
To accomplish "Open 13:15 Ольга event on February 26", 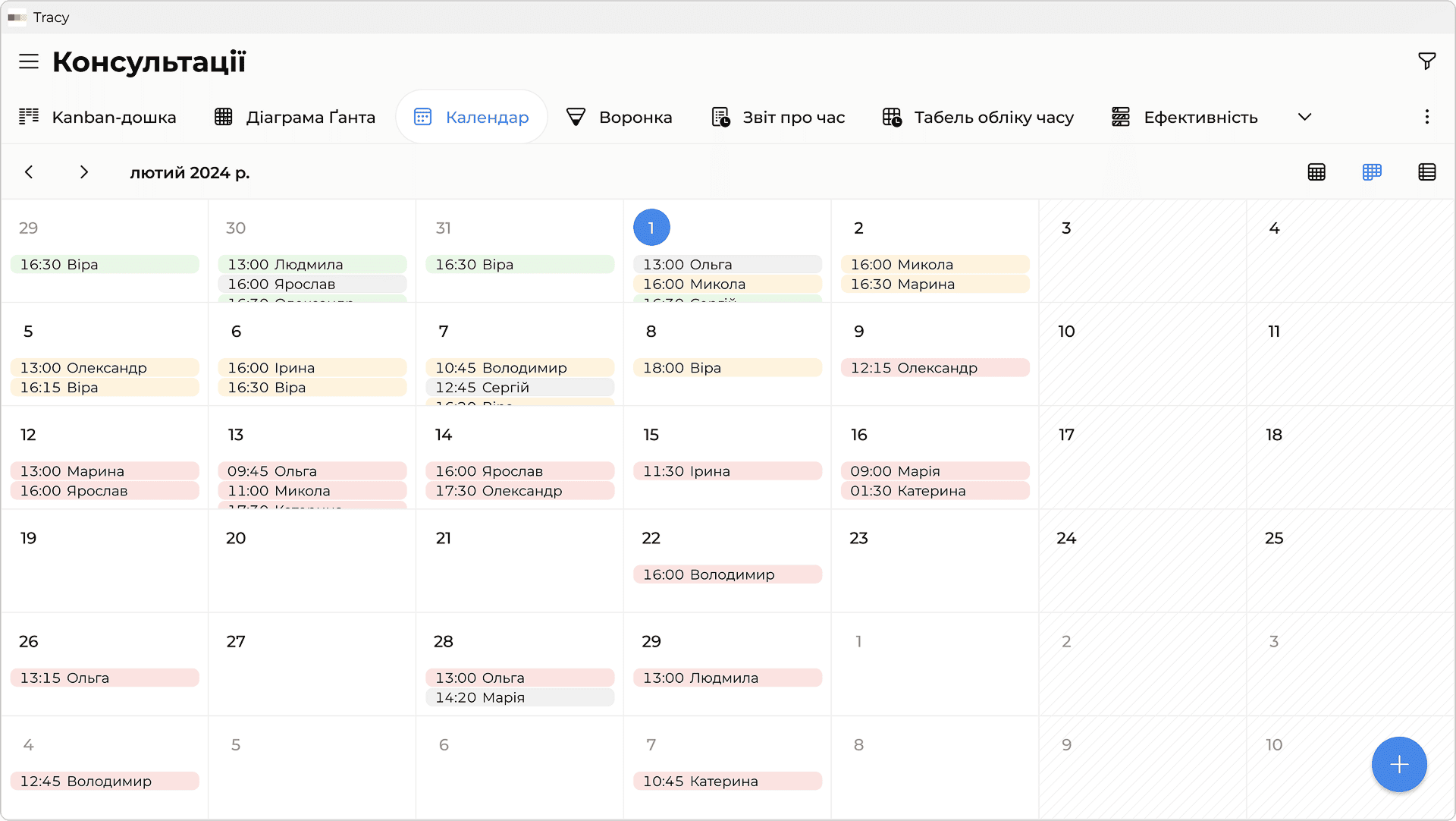I will (105, 678).
